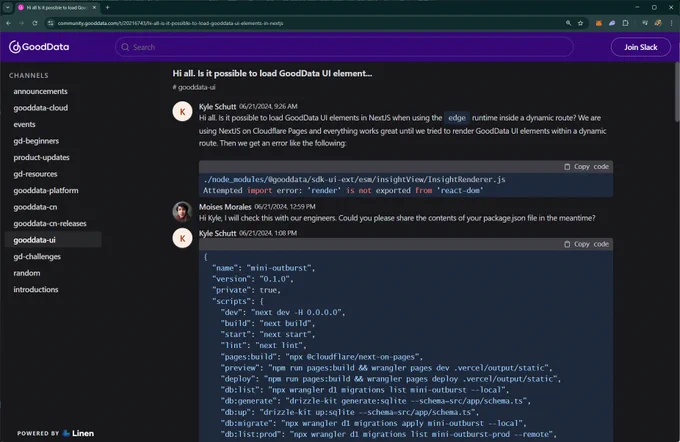Click the 06/21/2024, 12:59 PM timestamp

pyautogui.click(x=285, y=206)
